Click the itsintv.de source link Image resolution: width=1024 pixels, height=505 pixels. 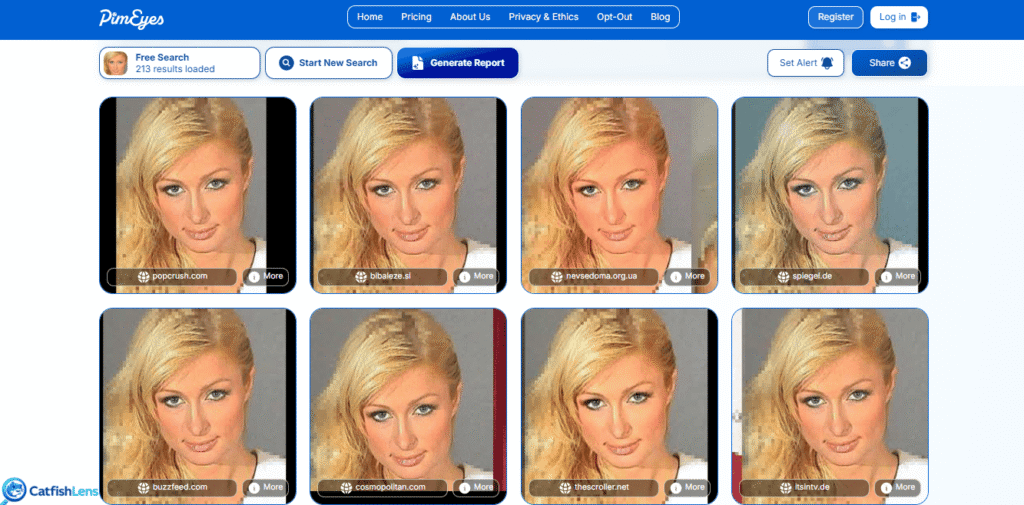(805, 487)
